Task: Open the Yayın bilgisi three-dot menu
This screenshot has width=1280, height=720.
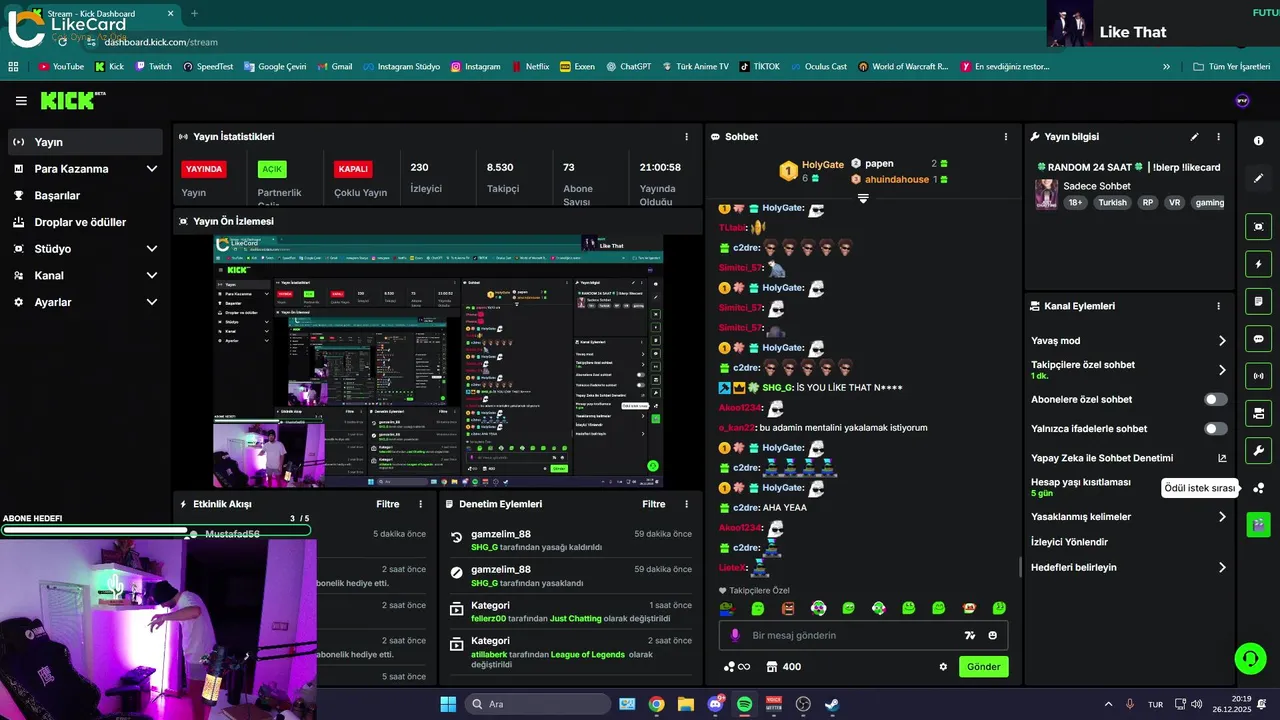Action: pos(1218,137)
